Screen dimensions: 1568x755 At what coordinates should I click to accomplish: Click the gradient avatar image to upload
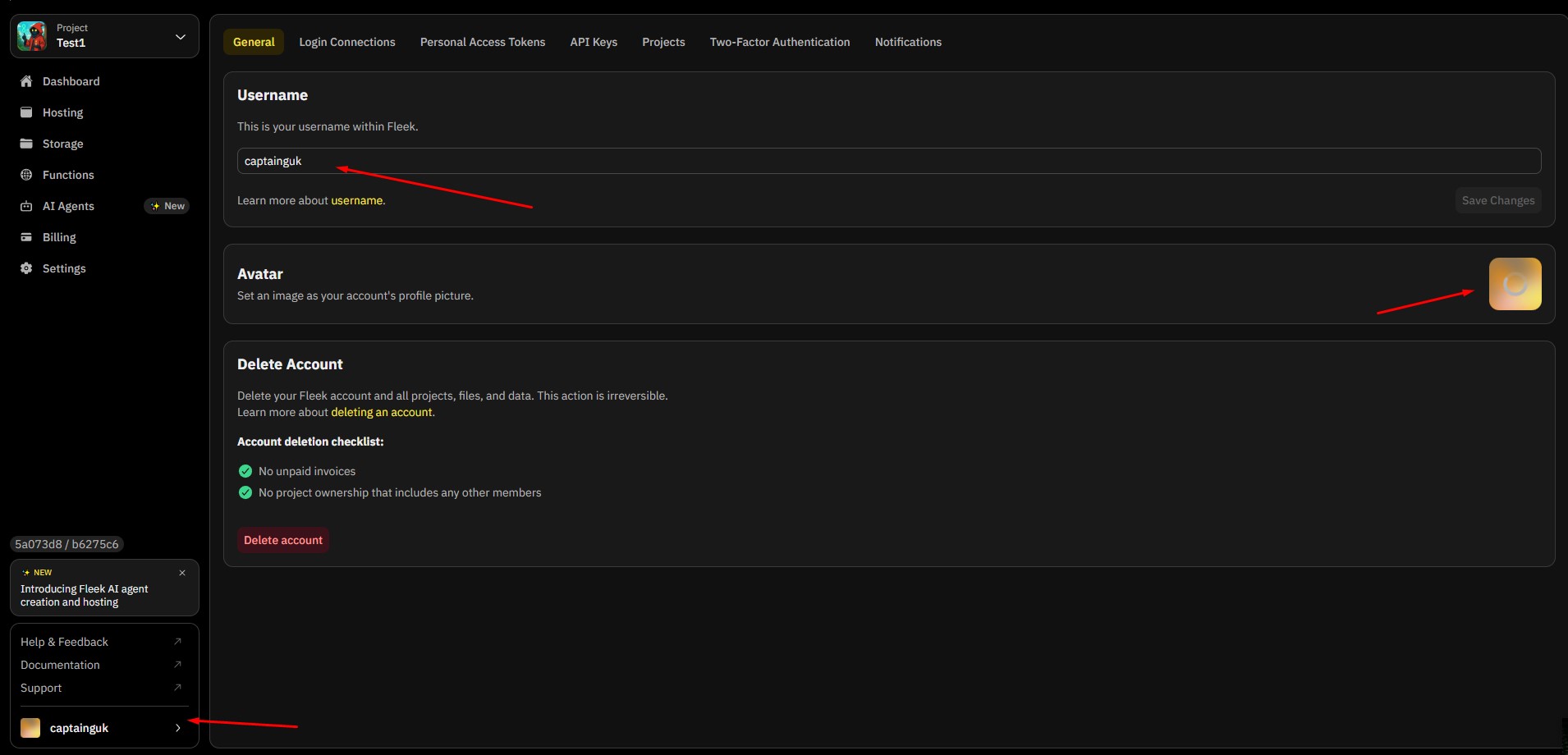tap(1515, 284)
